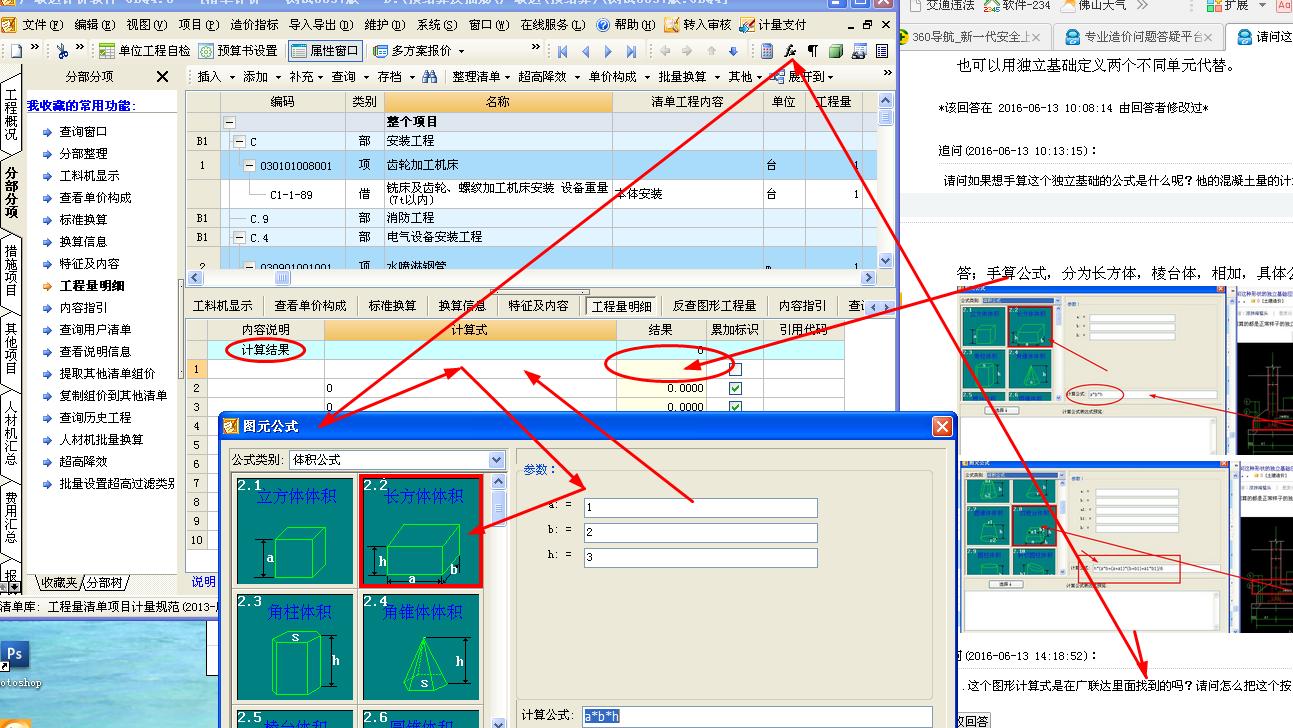Click the list view icon at toolbar end
The image size is (1293, 728).
[883, 51]
